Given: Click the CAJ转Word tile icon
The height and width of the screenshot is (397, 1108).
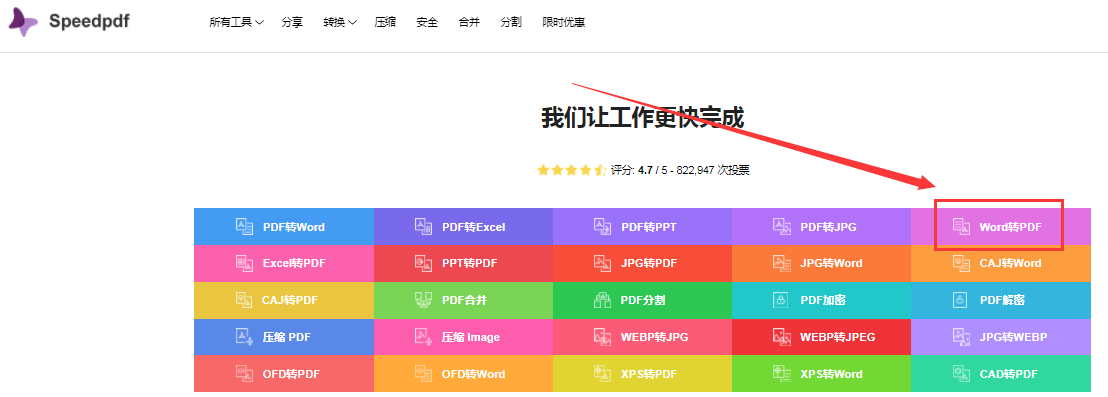Looking at the screenshot, I should [961, 263].
